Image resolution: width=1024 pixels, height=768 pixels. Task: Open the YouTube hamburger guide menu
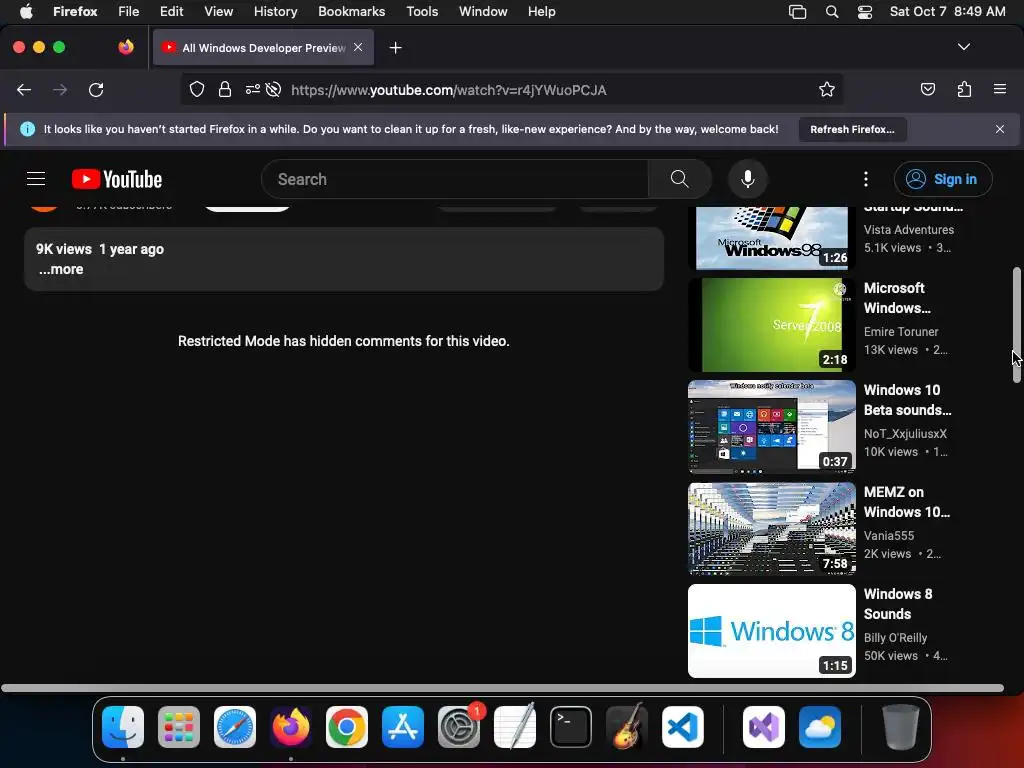pyautogui.click(x=36, y=178)
